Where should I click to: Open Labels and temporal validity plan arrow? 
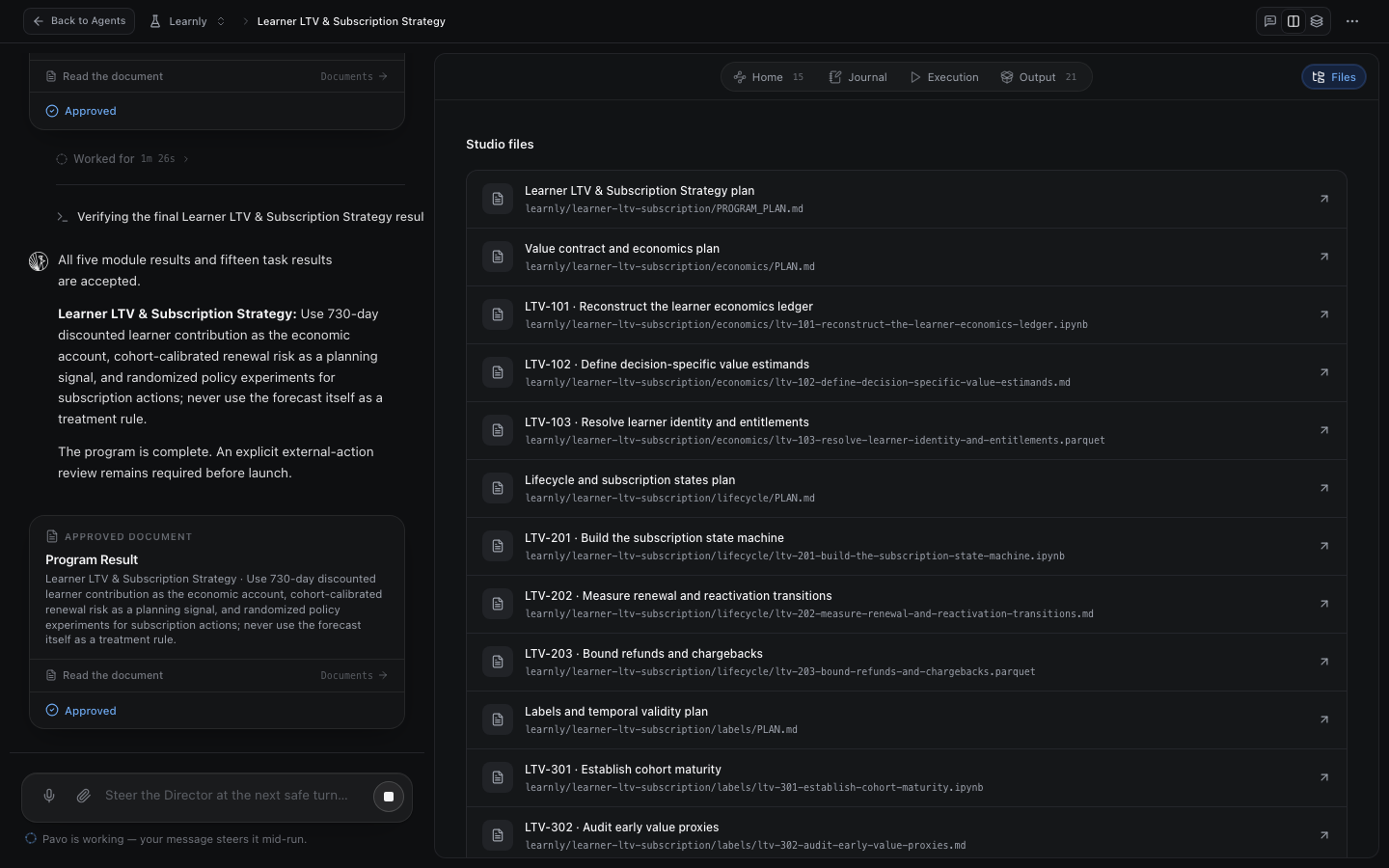click(x=1324, y=719)
